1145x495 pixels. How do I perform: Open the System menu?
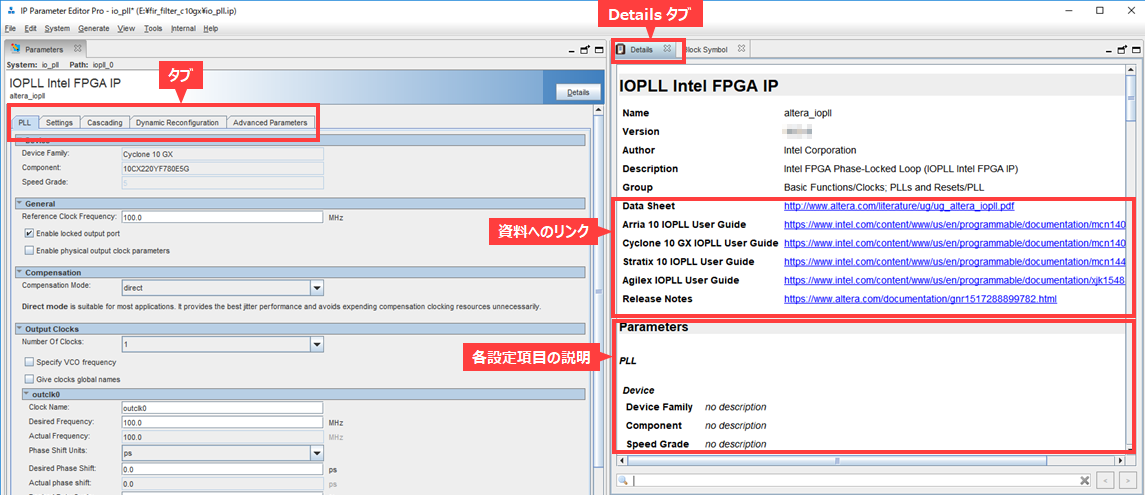57,28
